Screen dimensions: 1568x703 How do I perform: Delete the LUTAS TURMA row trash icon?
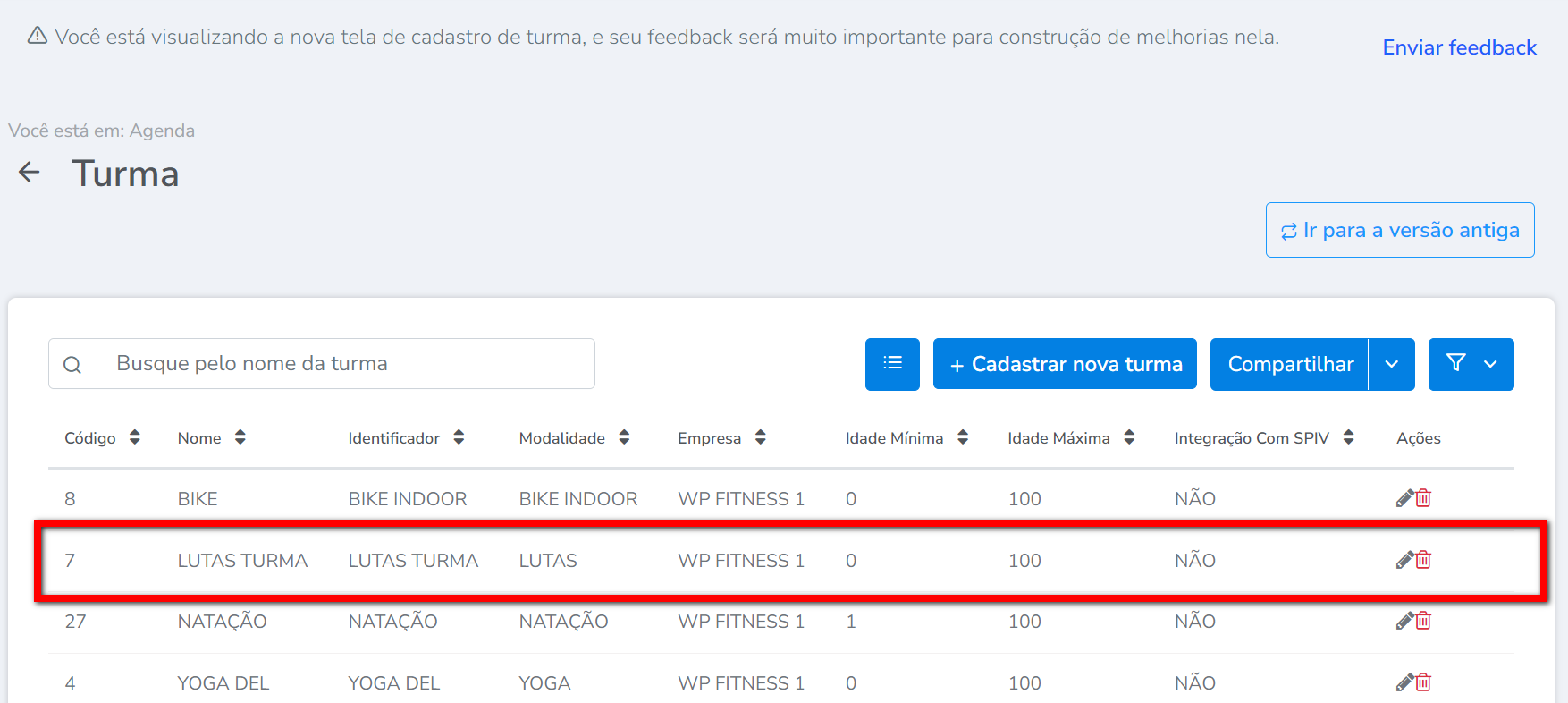1423,560
